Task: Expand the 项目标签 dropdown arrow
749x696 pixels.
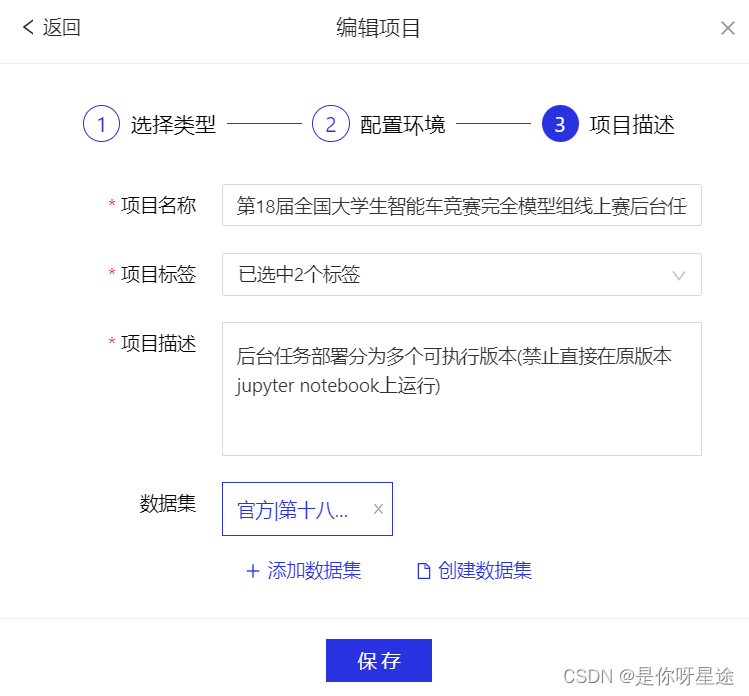Action: coord(679,276)
